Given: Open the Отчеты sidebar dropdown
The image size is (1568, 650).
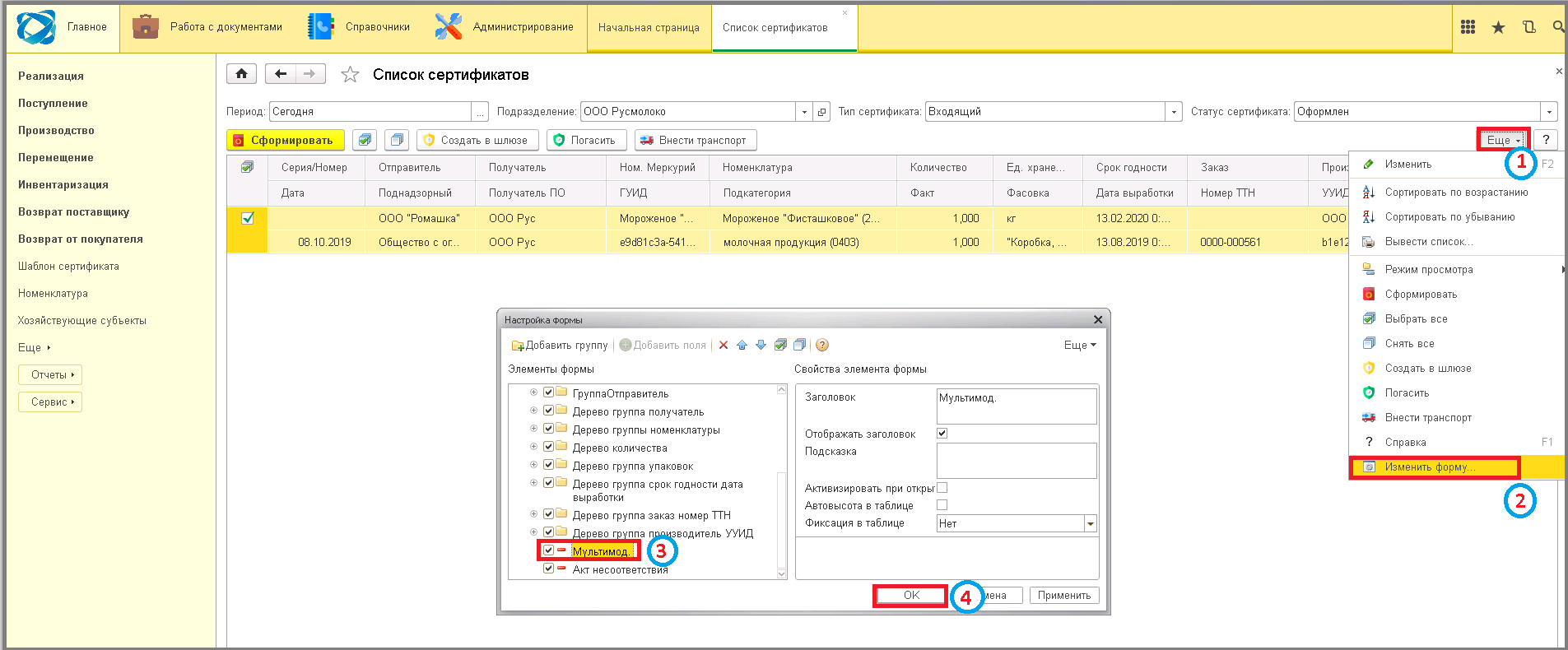Looking at the screenshot, I should click(50, 374).
